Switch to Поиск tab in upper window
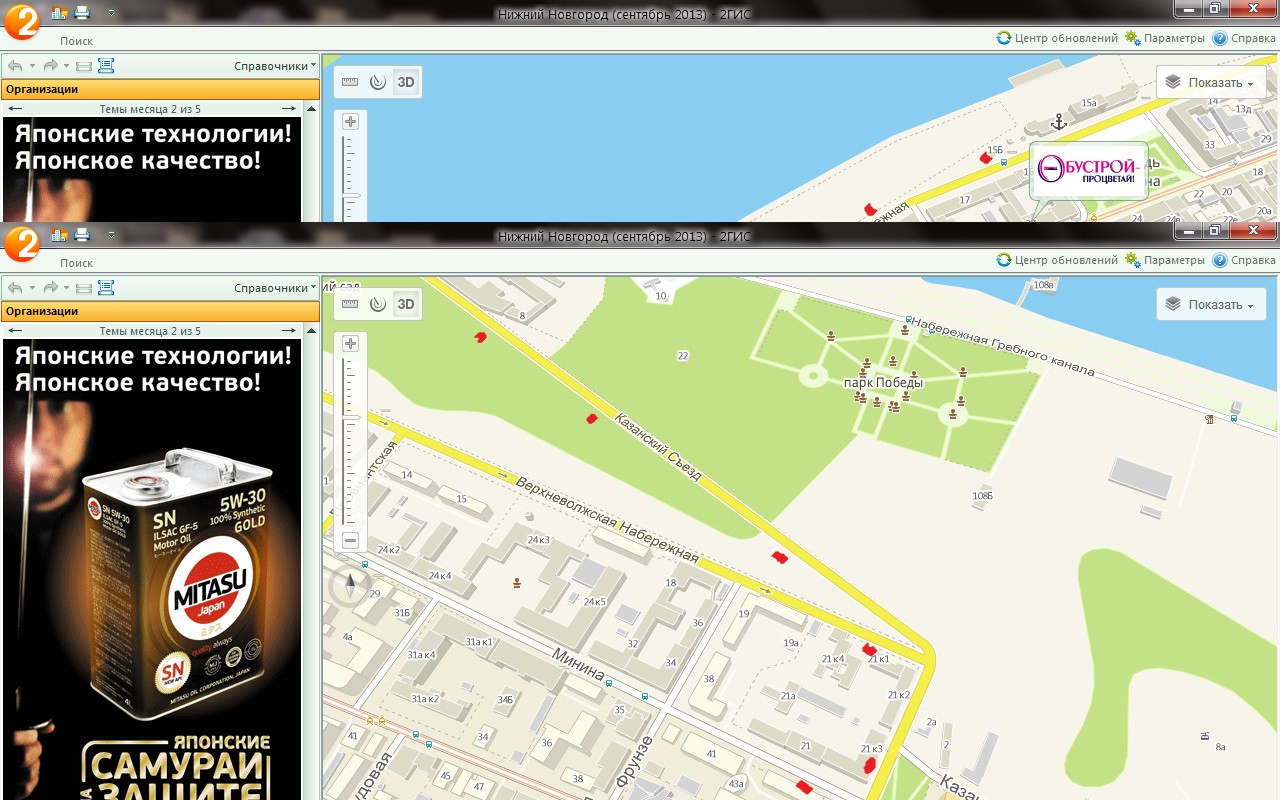 76,41
